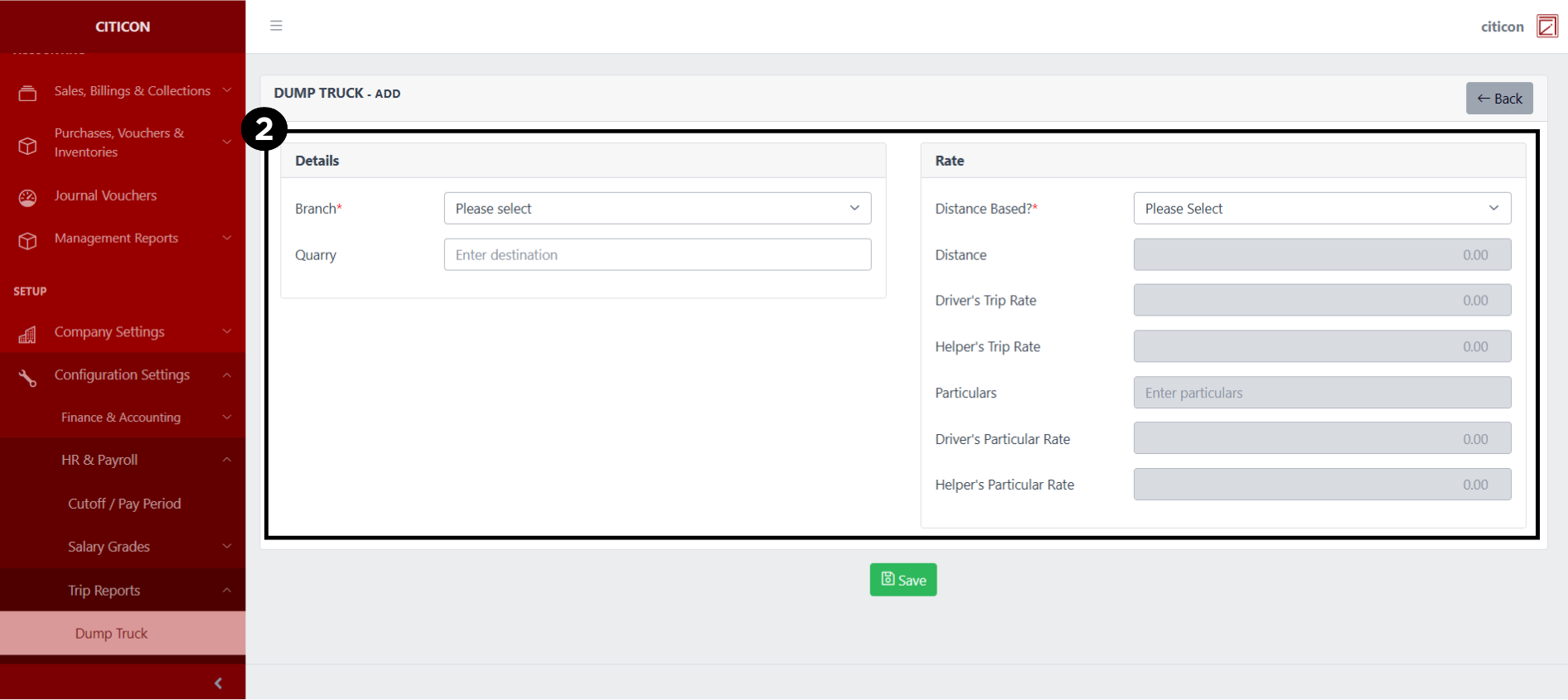
Task: Click the Sales, Billings & Collections icon
Action: pyautogui.click(x=27, y=93)
